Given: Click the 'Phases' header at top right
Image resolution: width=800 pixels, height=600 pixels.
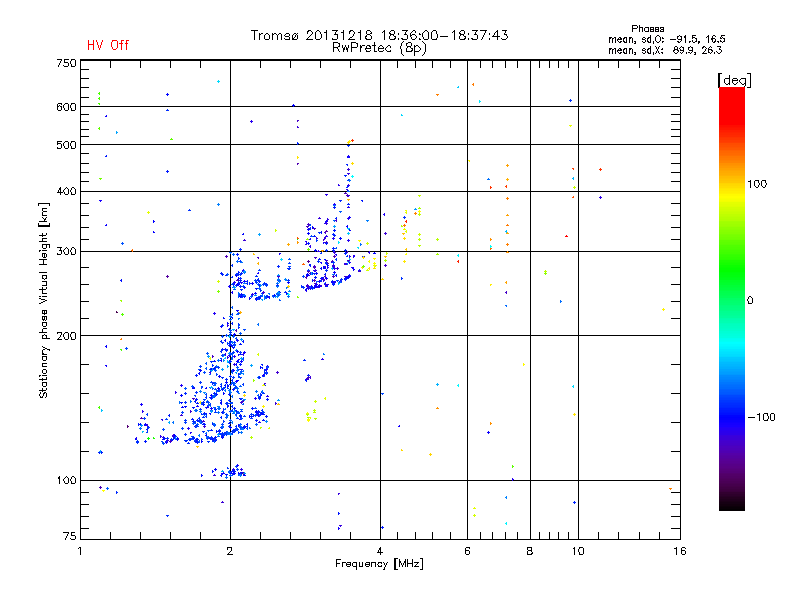Looking at the screenshot, I should coord(647,29).
